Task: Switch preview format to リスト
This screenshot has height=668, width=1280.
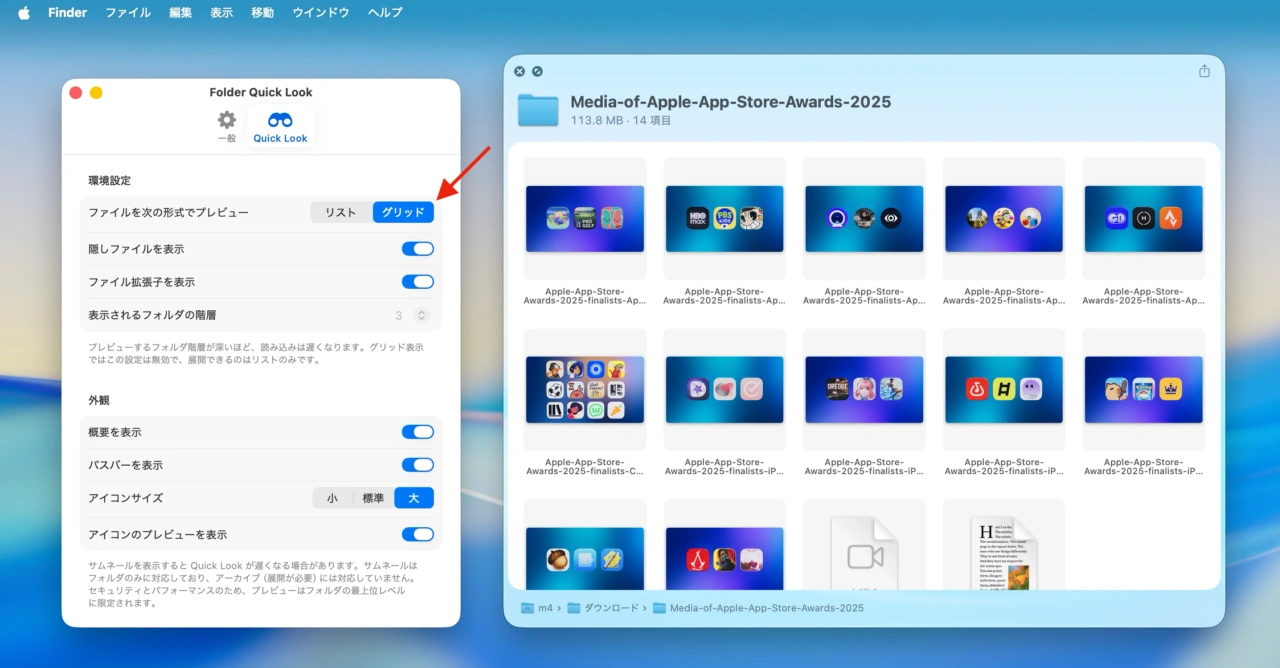Action: click(340, 211)
